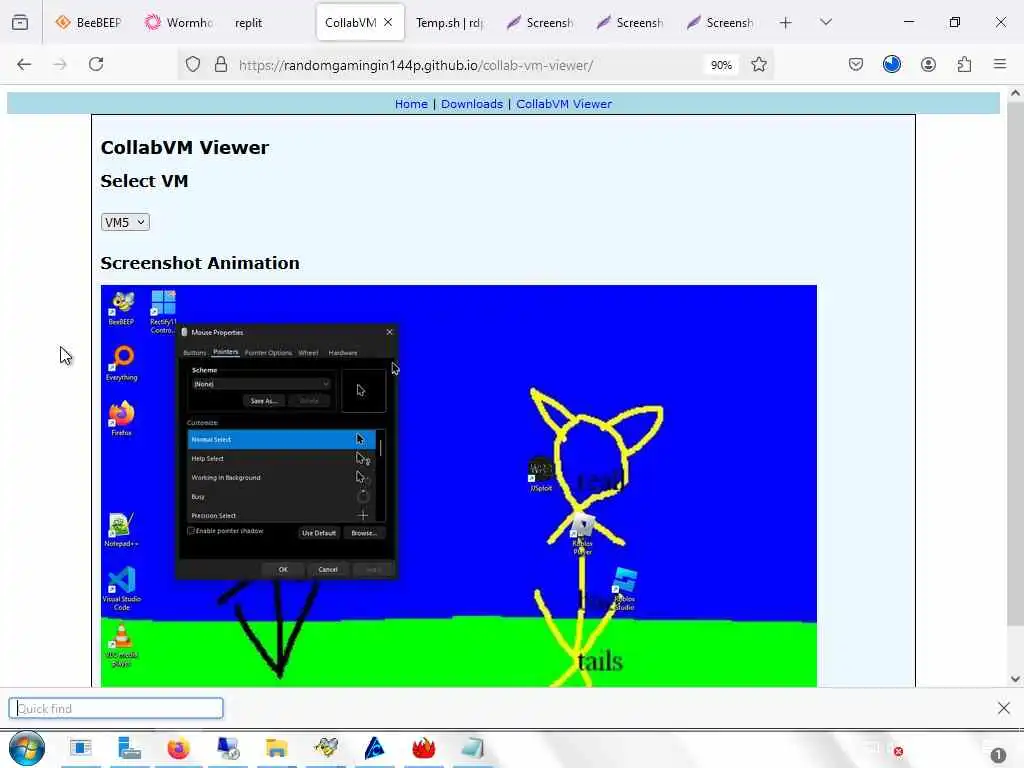Click the VLC media player desktop icon in the VM
The width and height of the screenshot is (1024, 768).
(x=121, y=645)
